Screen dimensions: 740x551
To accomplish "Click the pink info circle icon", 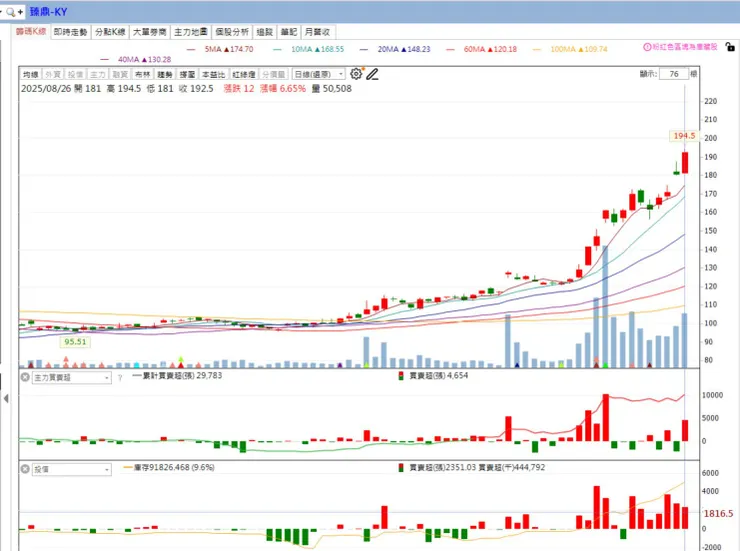I will [648, 47].
